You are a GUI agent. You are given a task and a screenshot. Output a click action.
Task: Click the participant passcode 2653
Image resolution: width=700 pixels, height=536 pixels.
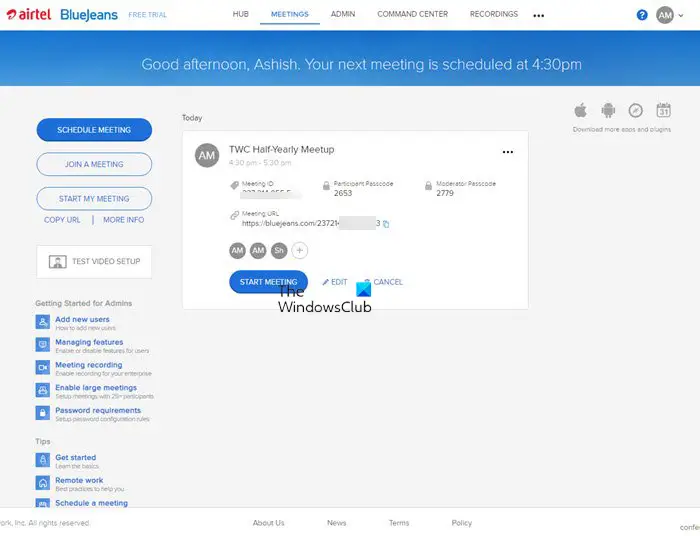point(343,193)
